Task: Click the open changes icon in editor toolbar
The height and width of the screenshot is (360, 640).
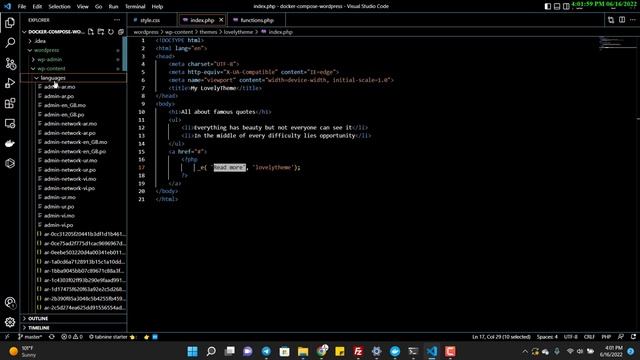Action: pos(611,20)
